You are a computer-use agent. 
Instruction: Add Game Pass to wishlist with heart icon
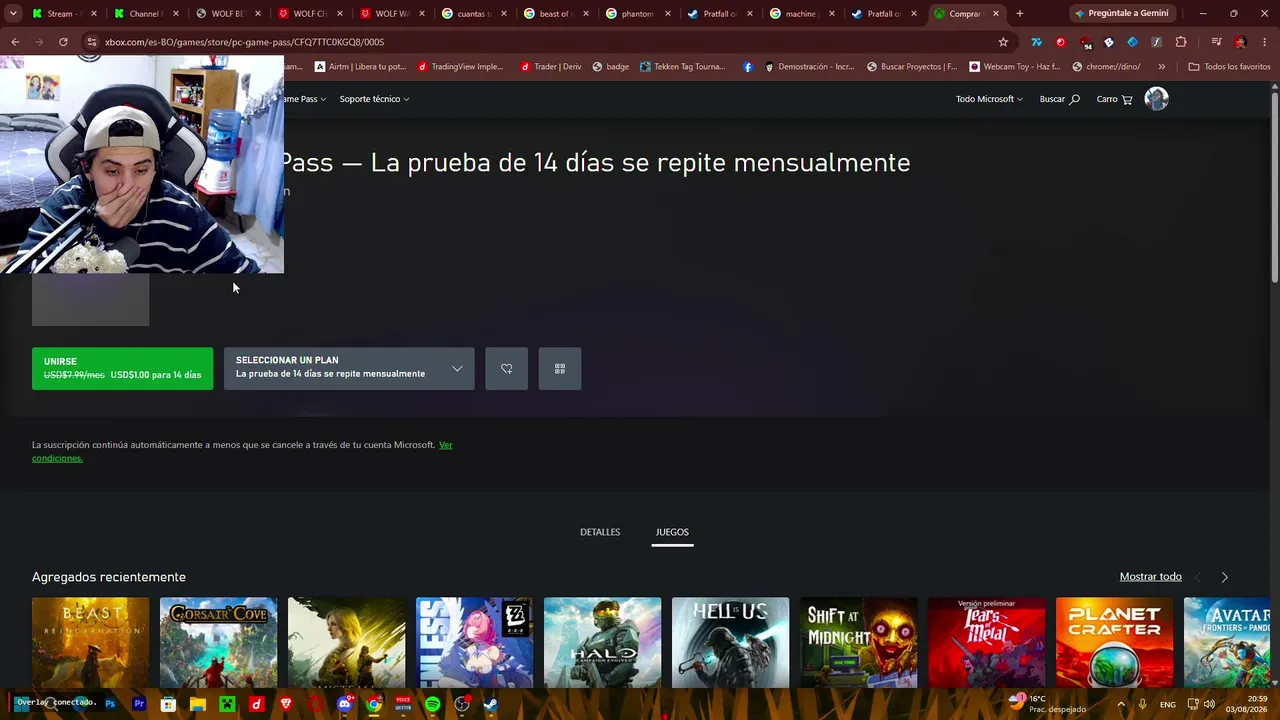click(506, 368)
